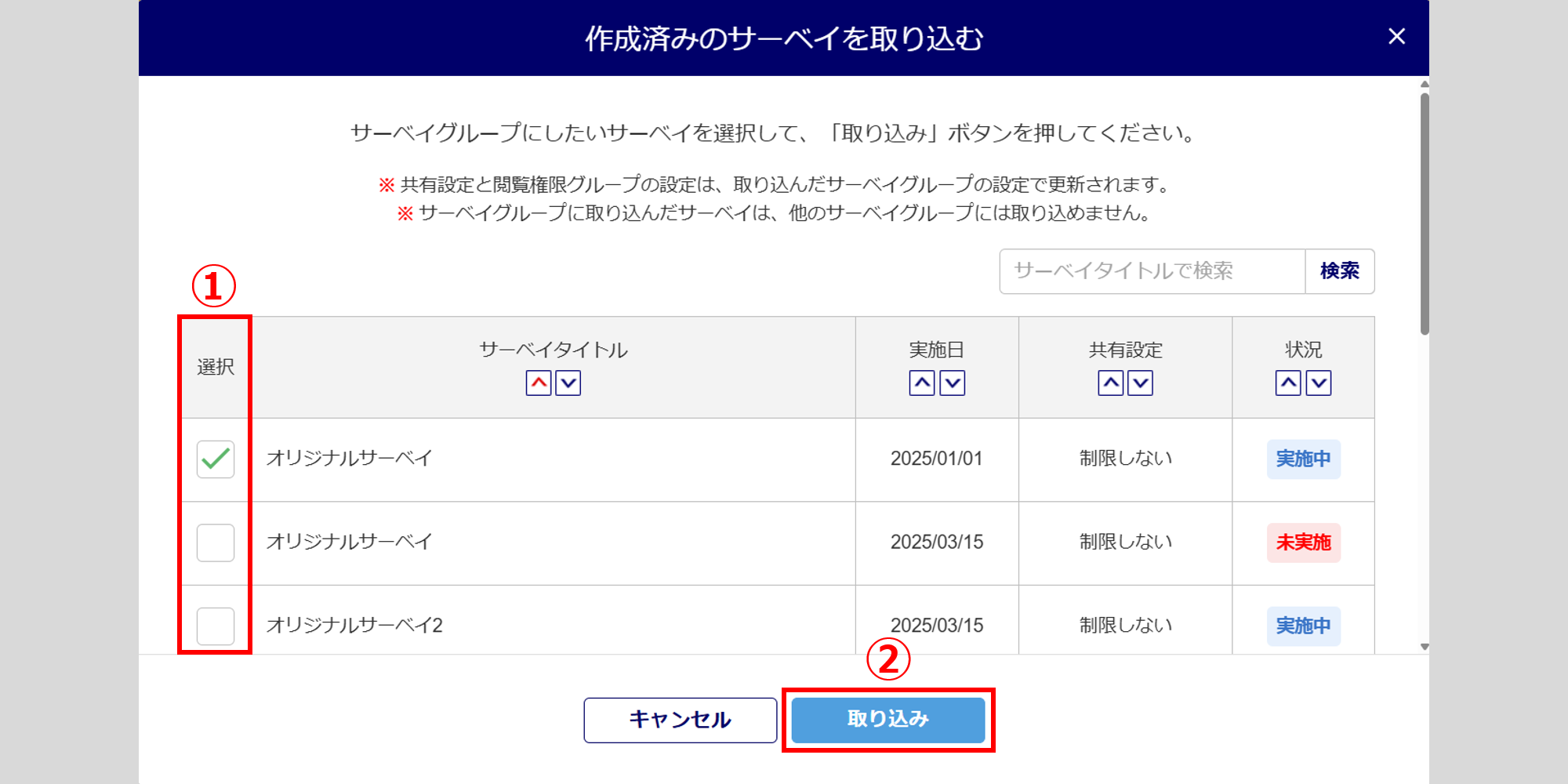
Task: Click the 取り込み import button
Action: pos(888,720)
